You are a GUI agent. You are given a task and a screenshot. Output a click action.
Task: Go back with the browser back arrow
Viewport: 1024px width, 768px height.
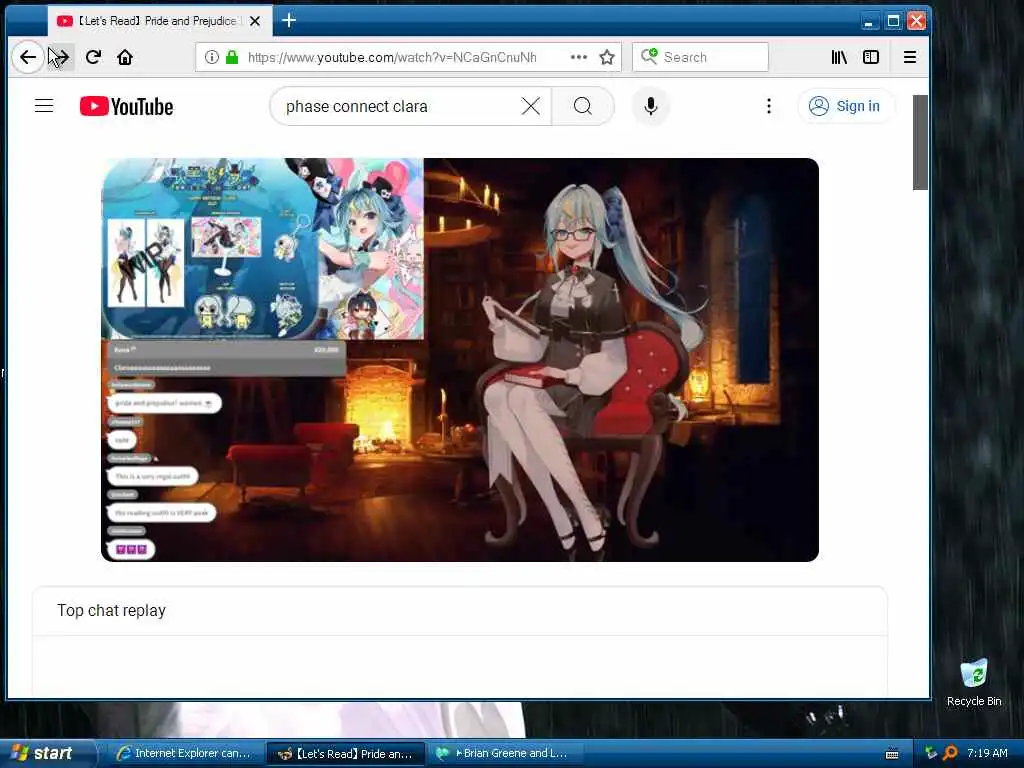(x=27, y=57)
